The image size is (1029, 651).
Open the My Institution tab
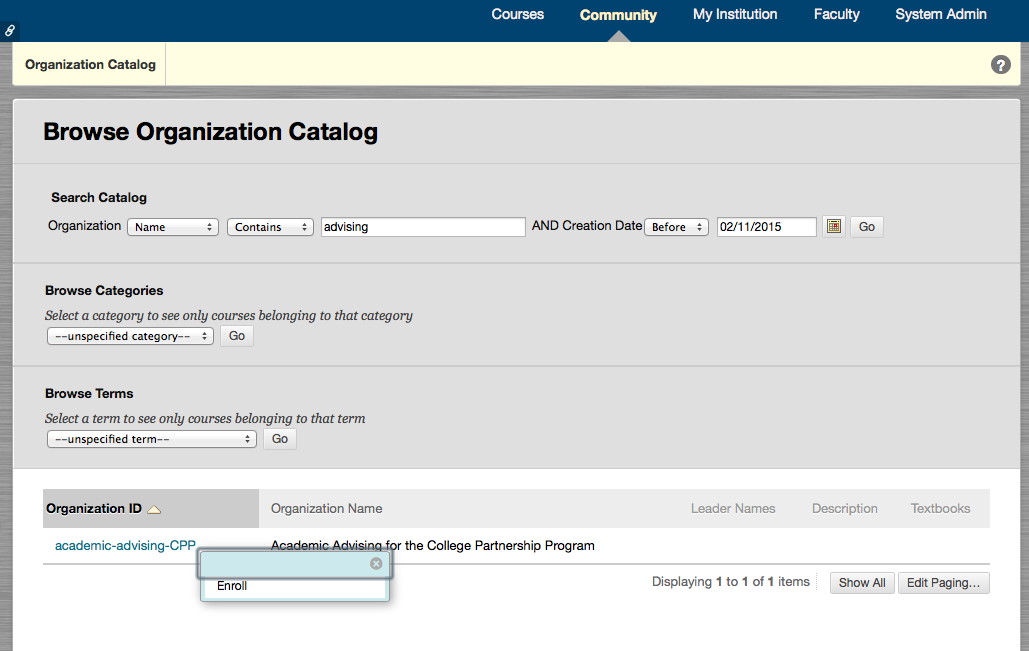pos(735,15)
